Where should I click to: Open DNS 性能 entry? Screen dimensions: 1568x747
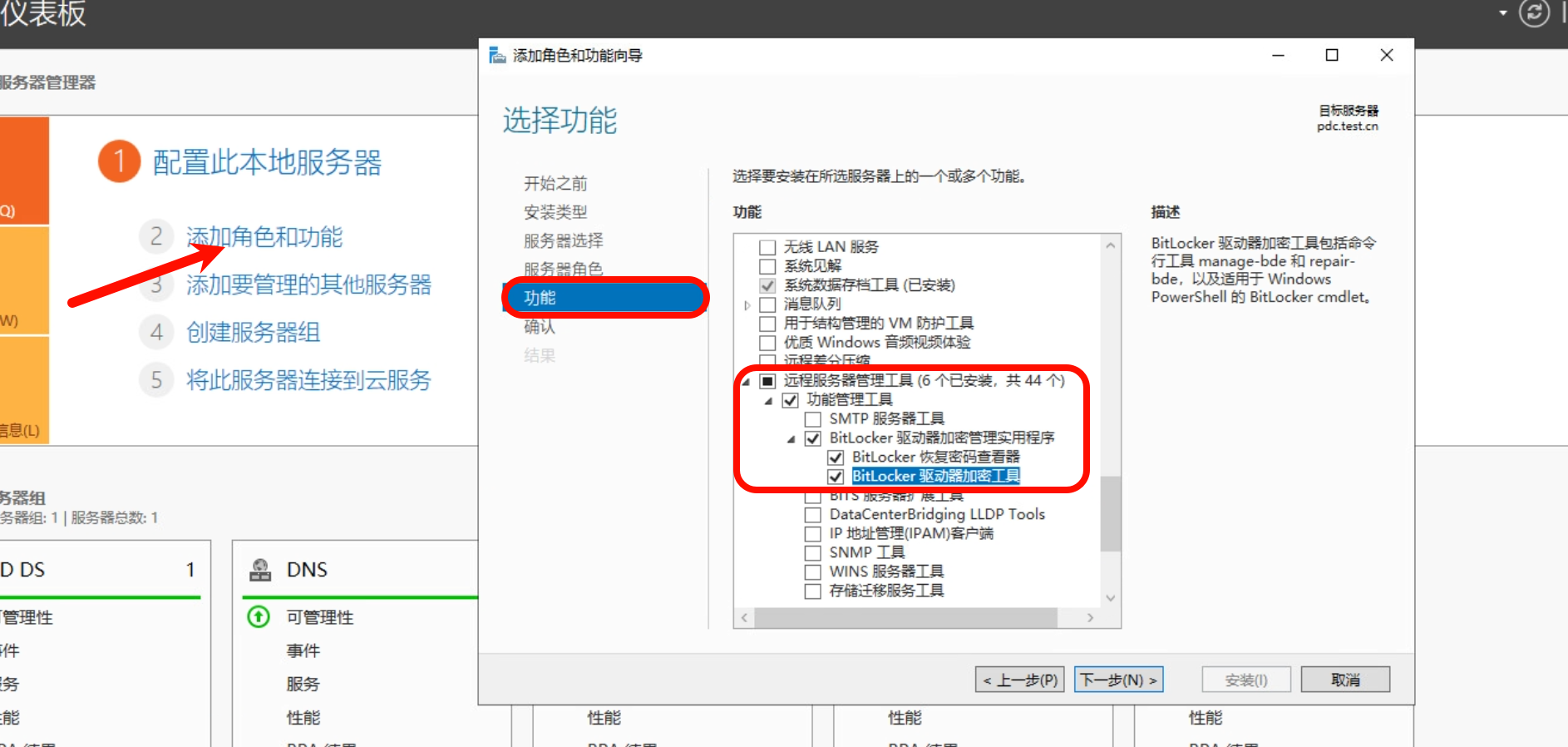(x=303, y=717)
